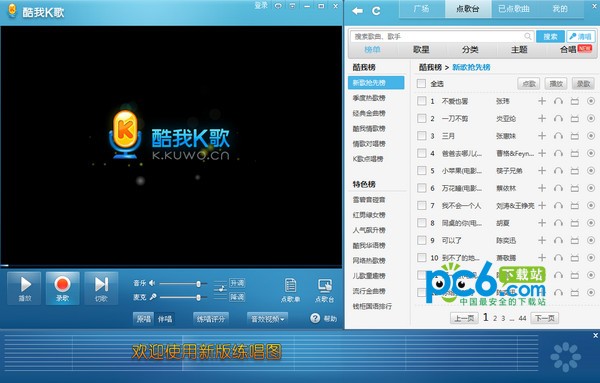
Task: Check the box for song 7 我不会一个人
Action: coord(421,205)
